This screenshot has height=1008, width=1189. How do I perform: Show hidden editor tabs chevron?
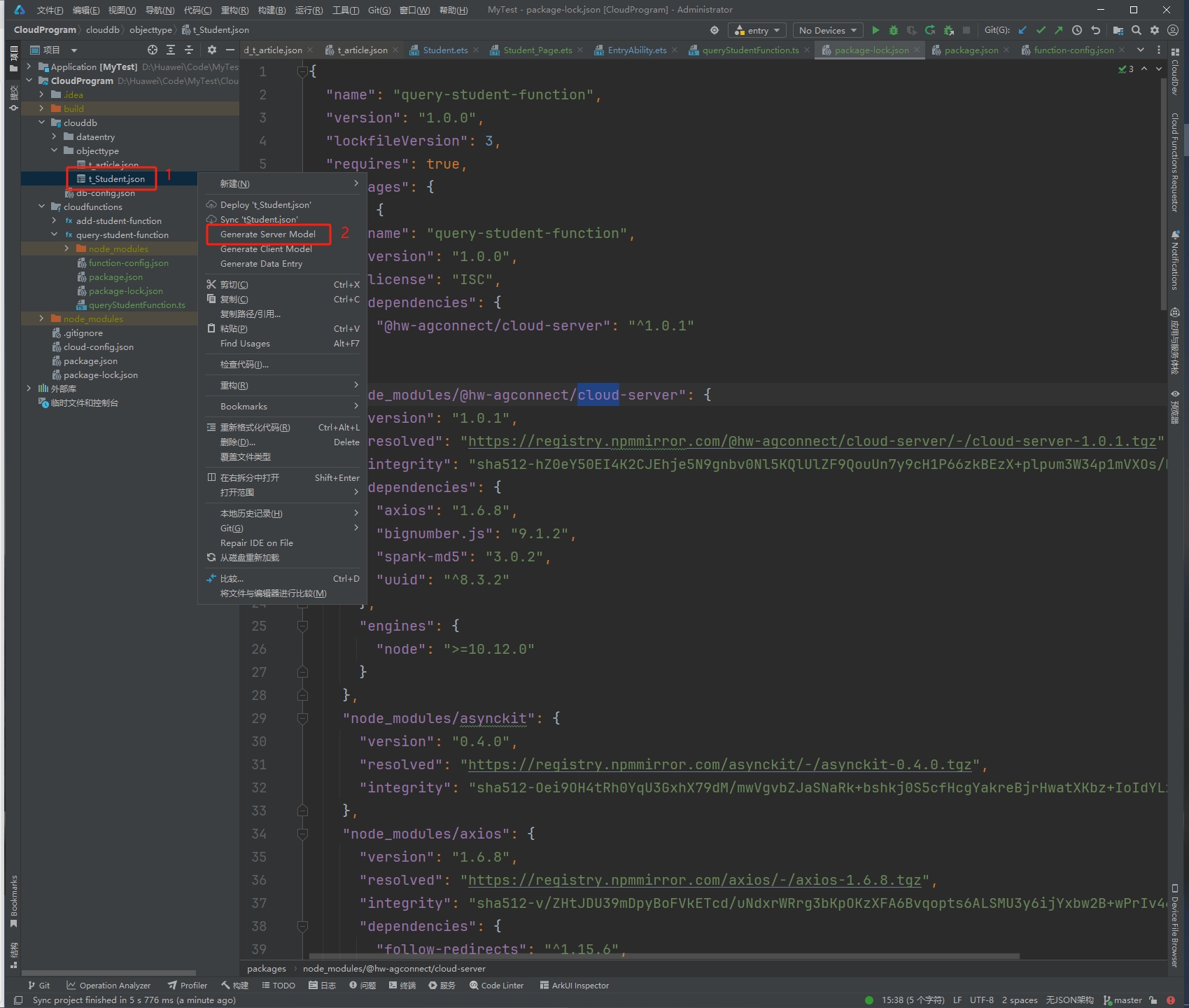click(x=1141, y=50)
